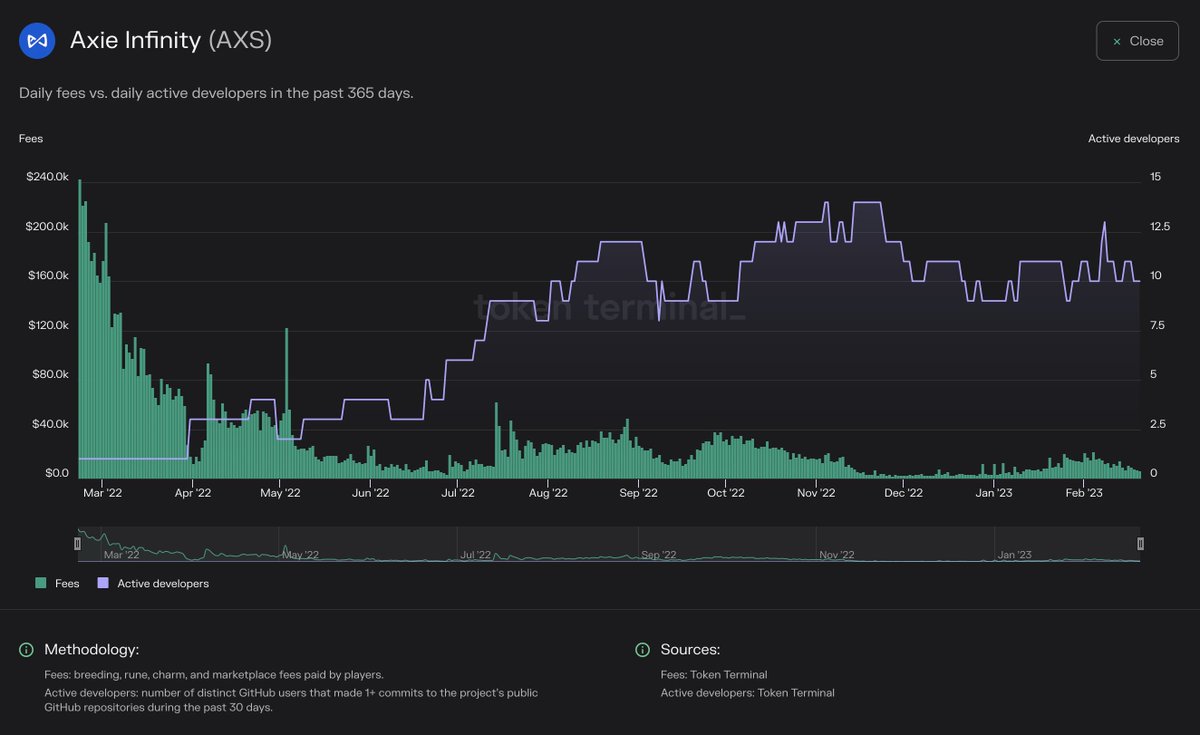
Task: Click the x icon inside the Close button
Action: 1117,40
